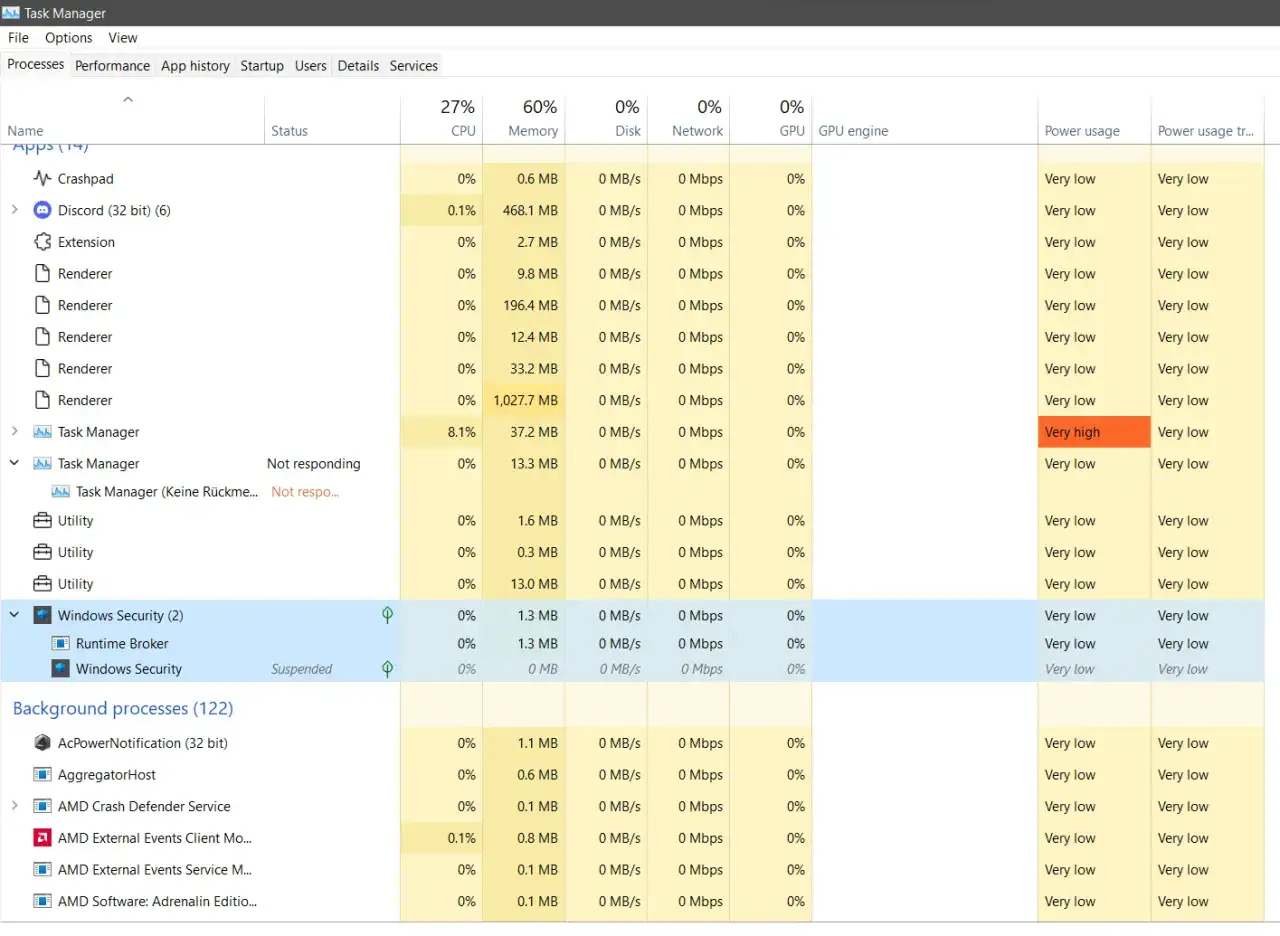Select the Renderer row using 1,027.7 MB
Image resolution: width=1280 pixels, height=936 pixels.
pos(632,400)
